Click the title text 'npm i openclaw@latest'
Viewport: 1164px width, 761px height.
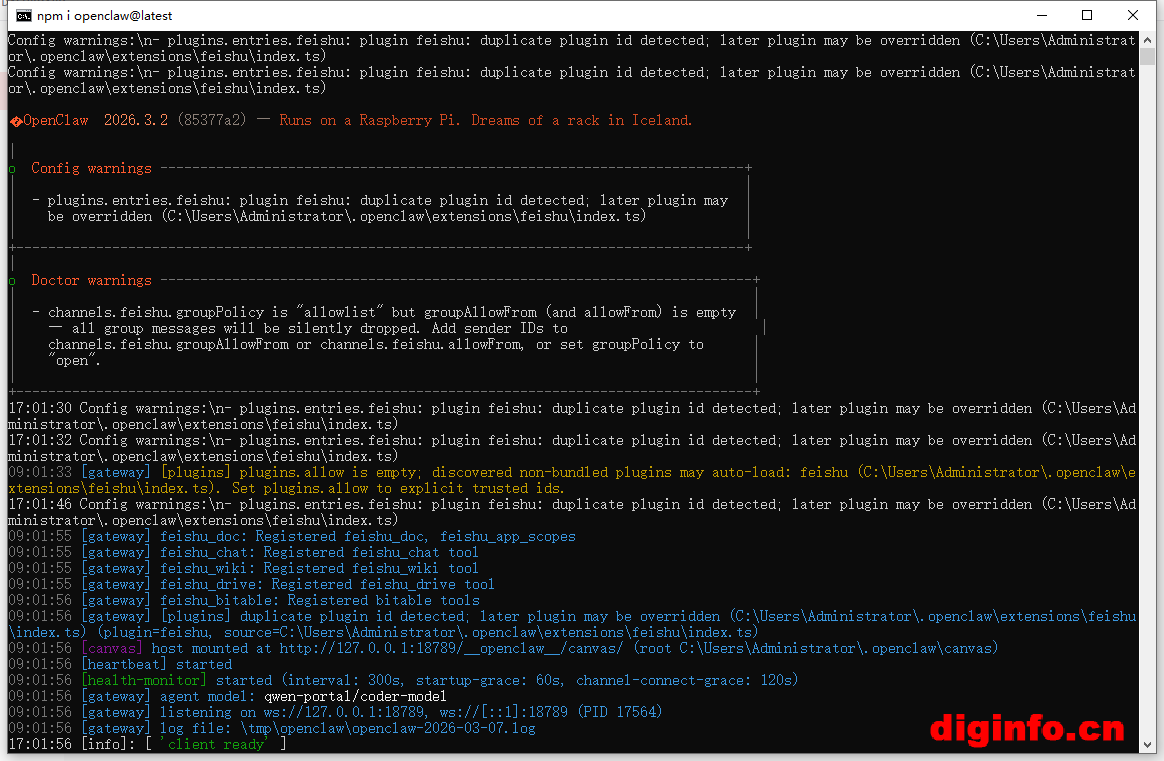pos(105,16)
